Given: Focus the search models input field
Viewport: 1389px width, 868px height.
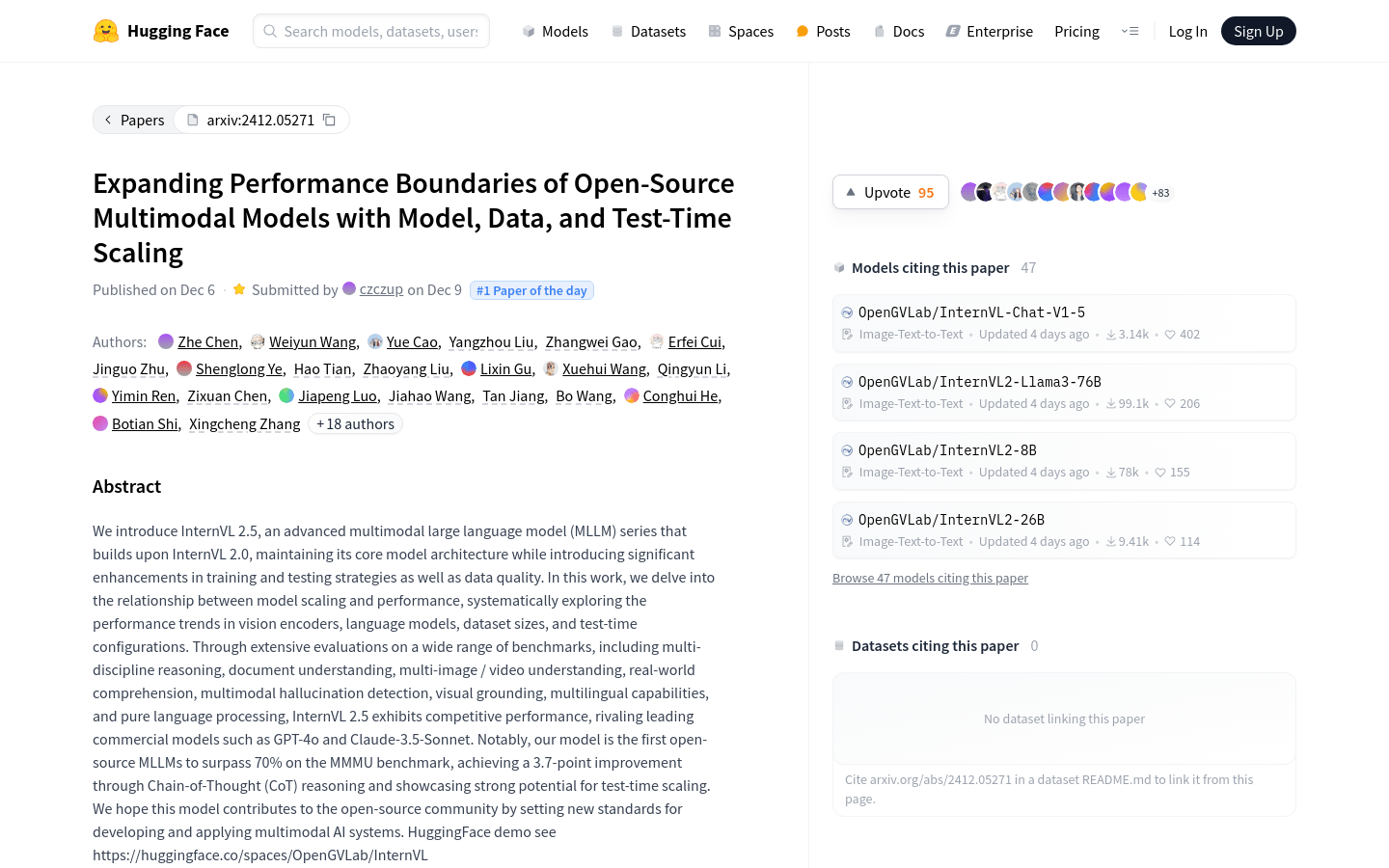Looking at the screenshot, I should (371, 31).
